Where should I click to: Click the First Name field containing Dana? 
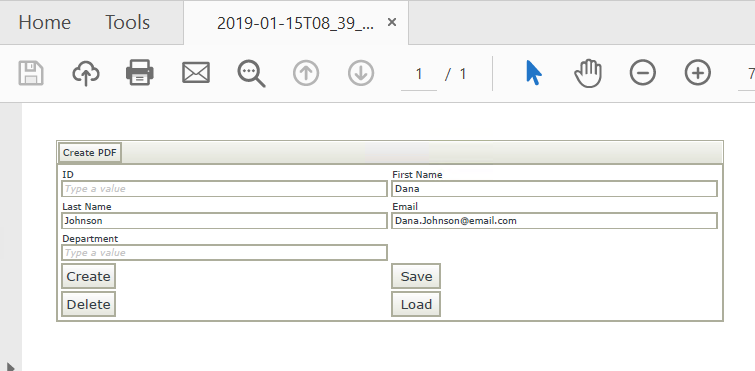coord(555,189)
